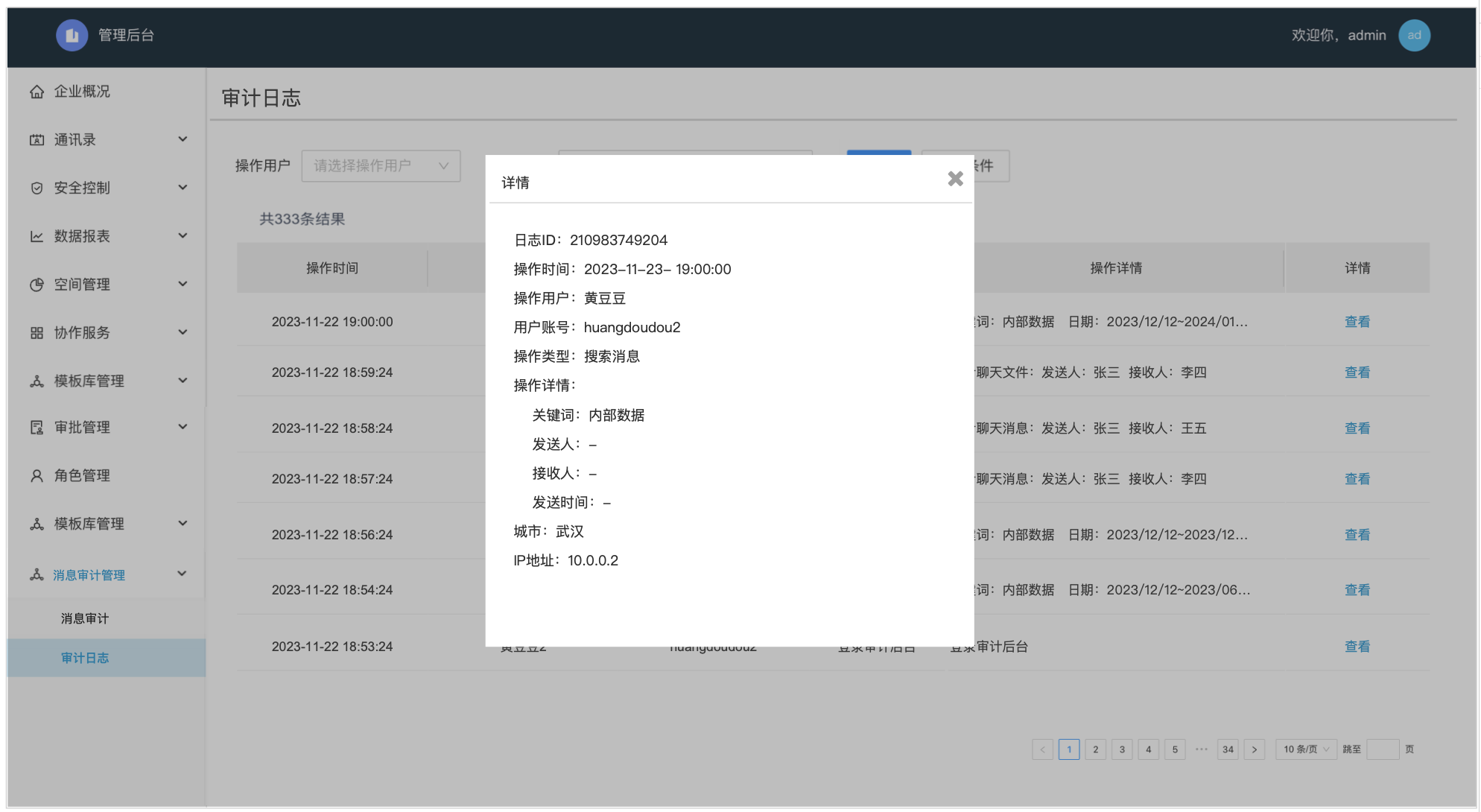The width and height of the screenshot is (1481, 812).
Task: Close the 详情 dialog with the X
Action: click(955, 179)
